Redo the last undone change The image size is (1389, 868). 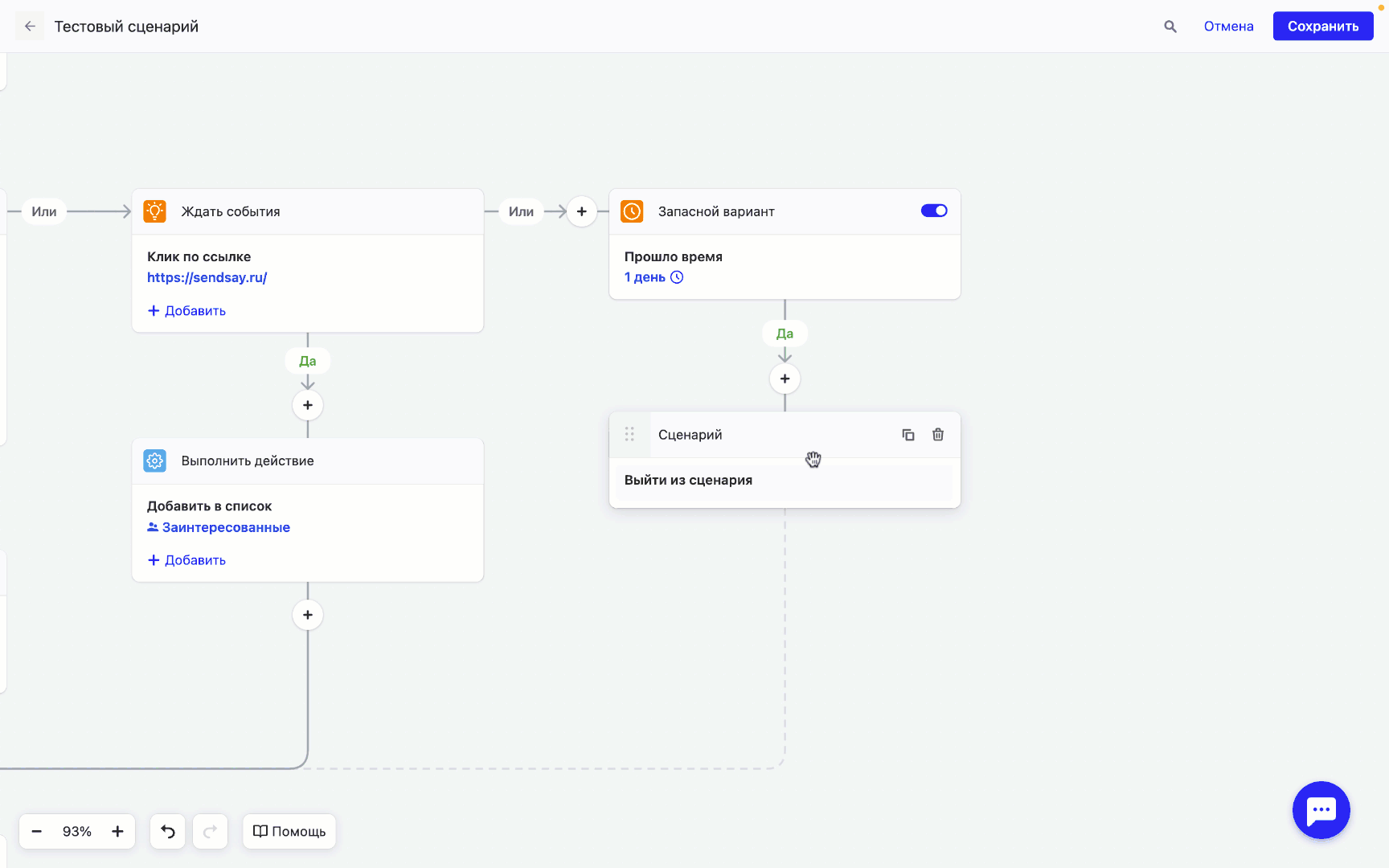(x=211, y=831)
